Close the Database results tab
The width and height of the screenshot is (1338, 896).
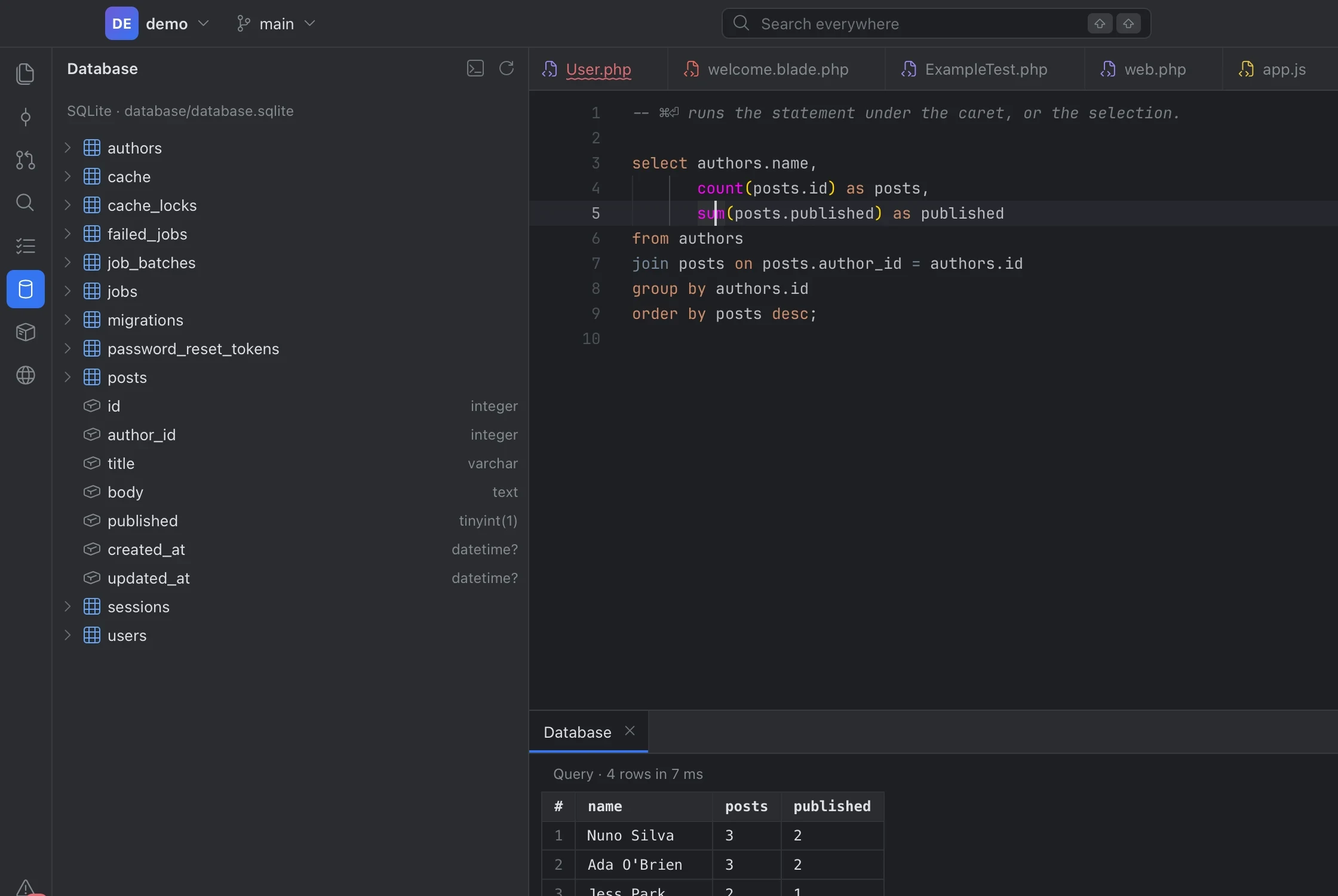[x=630, y=731]
